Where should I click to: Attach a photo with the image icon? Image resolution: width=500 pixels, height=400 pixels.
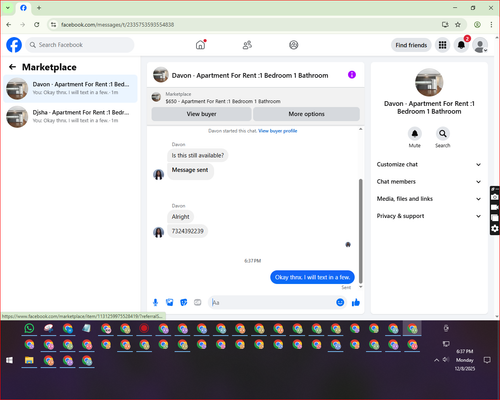click(169, 302)
